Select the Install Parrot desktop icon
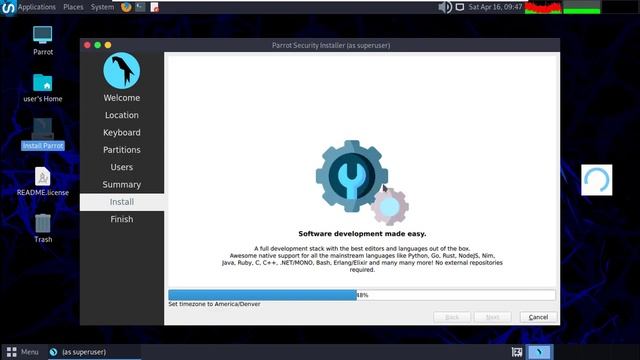This screenshot has width=640, height=360. 43,134
